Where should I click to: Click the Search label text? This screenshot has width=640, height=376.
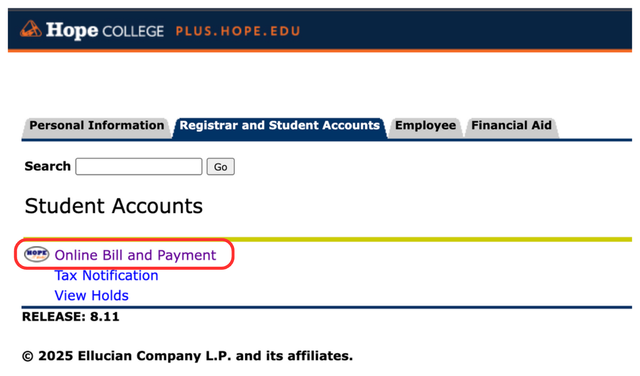pos(47,167)
